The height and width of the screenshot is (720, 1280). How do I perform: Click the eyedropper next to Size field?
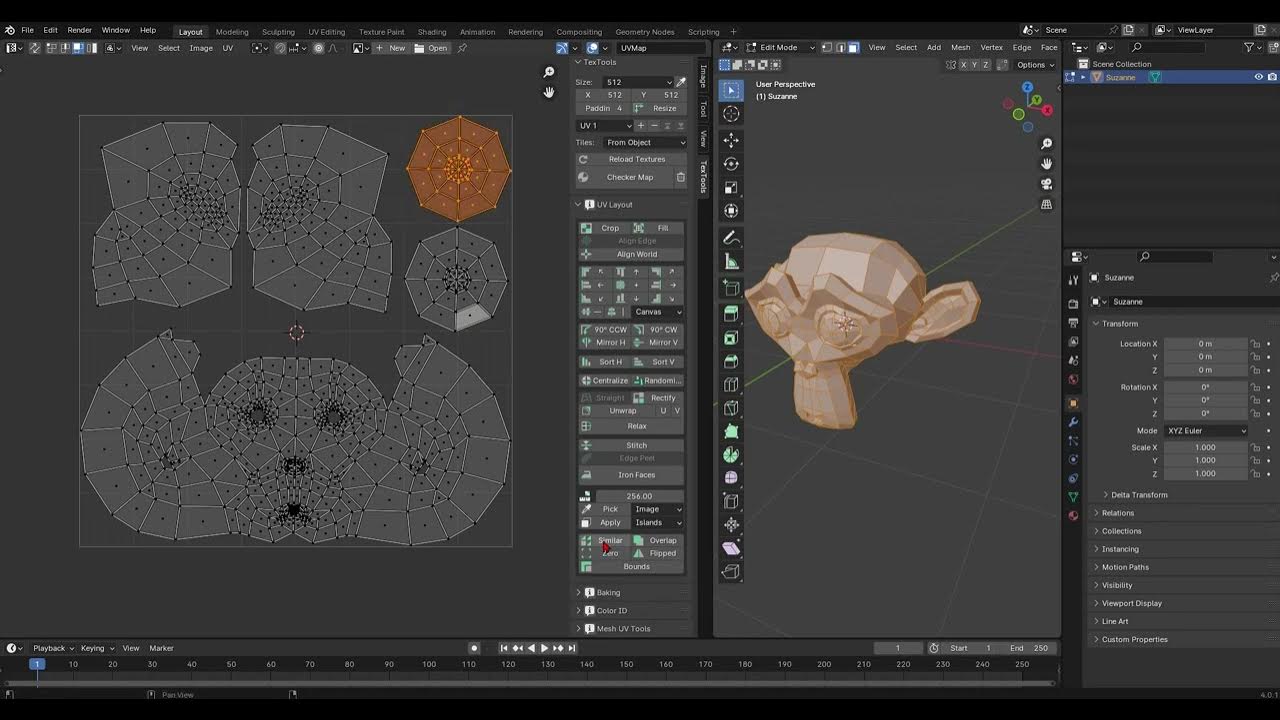[681, 82]
